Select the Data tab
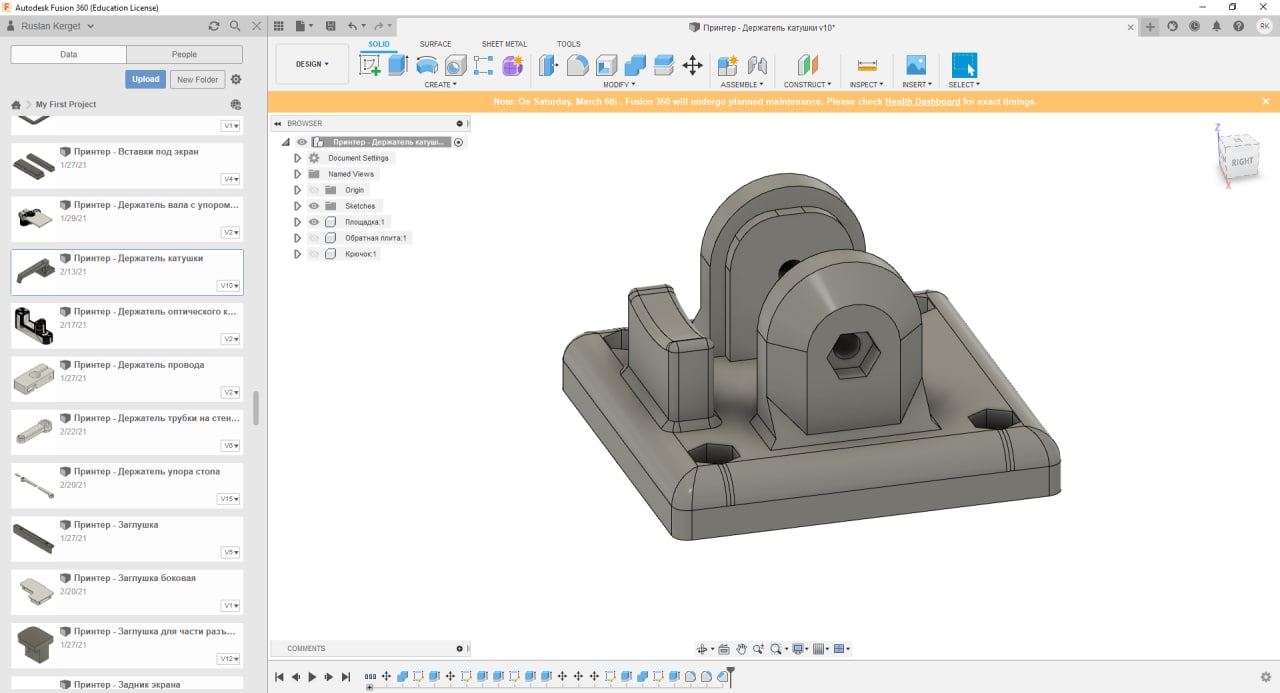Screen dimensions: 1280x693 point(69,54)
